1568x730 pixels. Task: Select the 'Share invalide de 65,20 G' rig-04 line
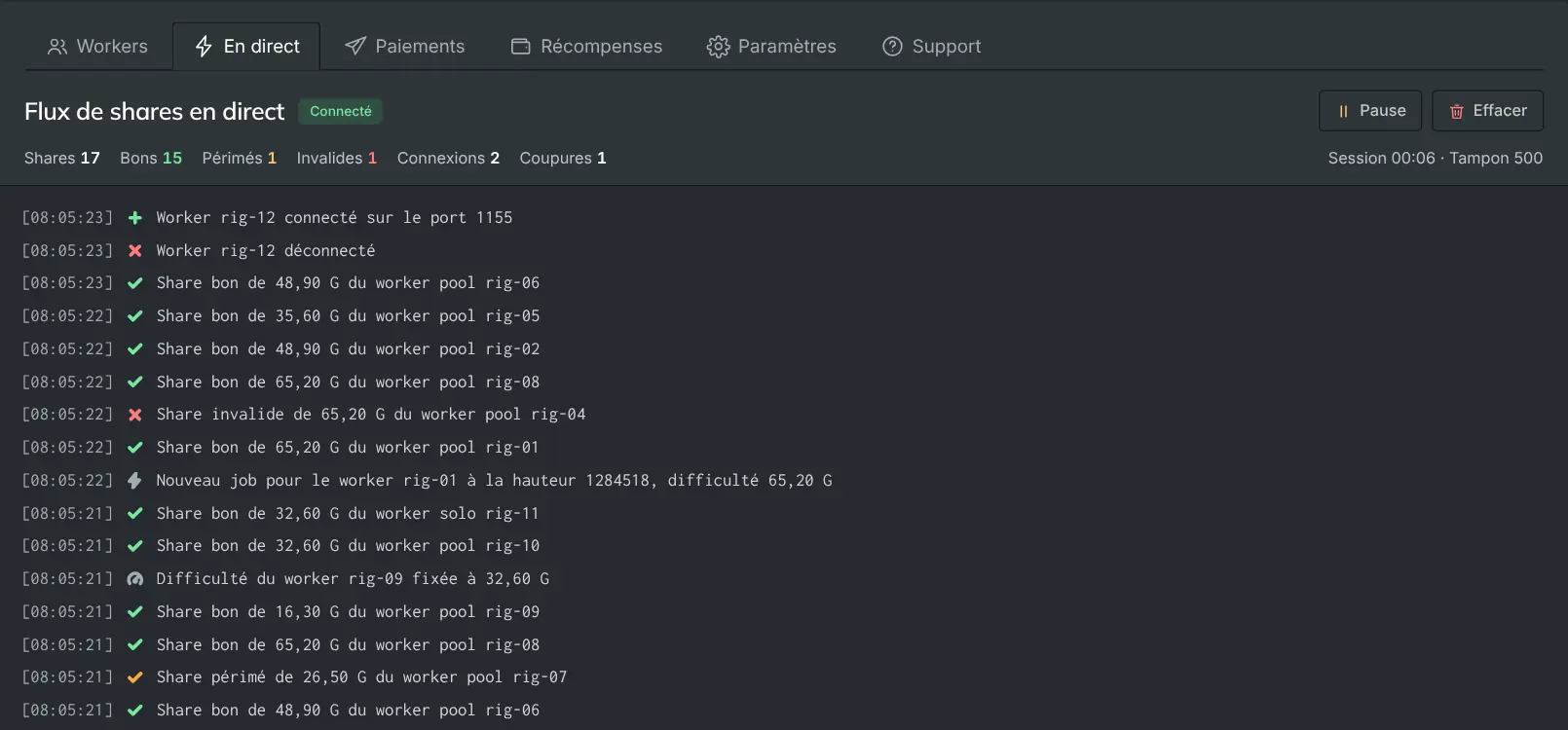(371, 415)
